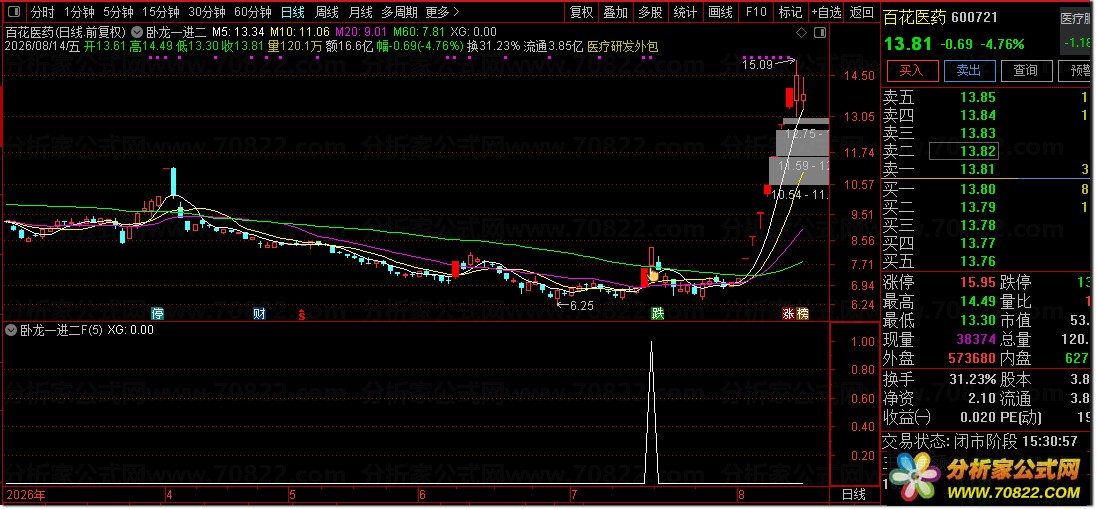Select the 1分钟 period
1097x509 pixels.
(x=78, y=12)
